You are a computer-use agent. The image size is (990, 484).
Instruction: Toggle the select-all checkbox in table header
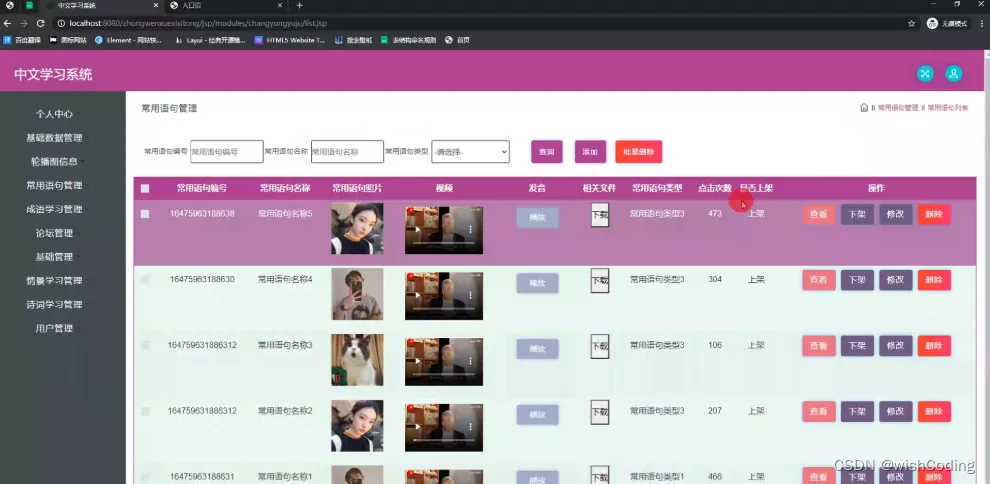click(x=145, y=188)
